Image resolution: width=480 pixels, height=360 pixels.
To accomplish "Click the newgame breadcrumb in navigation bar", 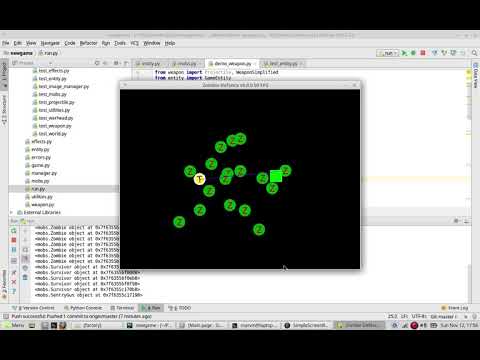I will pyautogui.click(x=21, y=53).
